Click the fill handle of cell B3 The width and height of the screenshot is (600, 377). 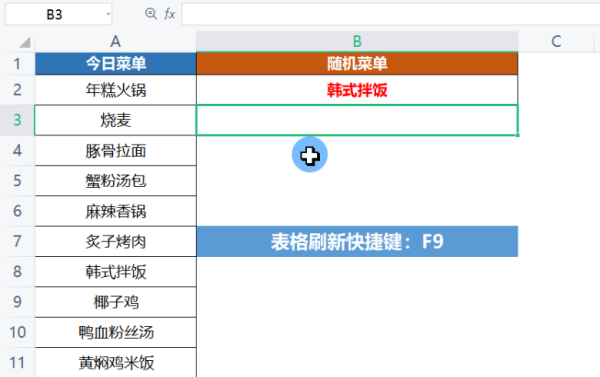pyautogui.click(x=518, y=135)
